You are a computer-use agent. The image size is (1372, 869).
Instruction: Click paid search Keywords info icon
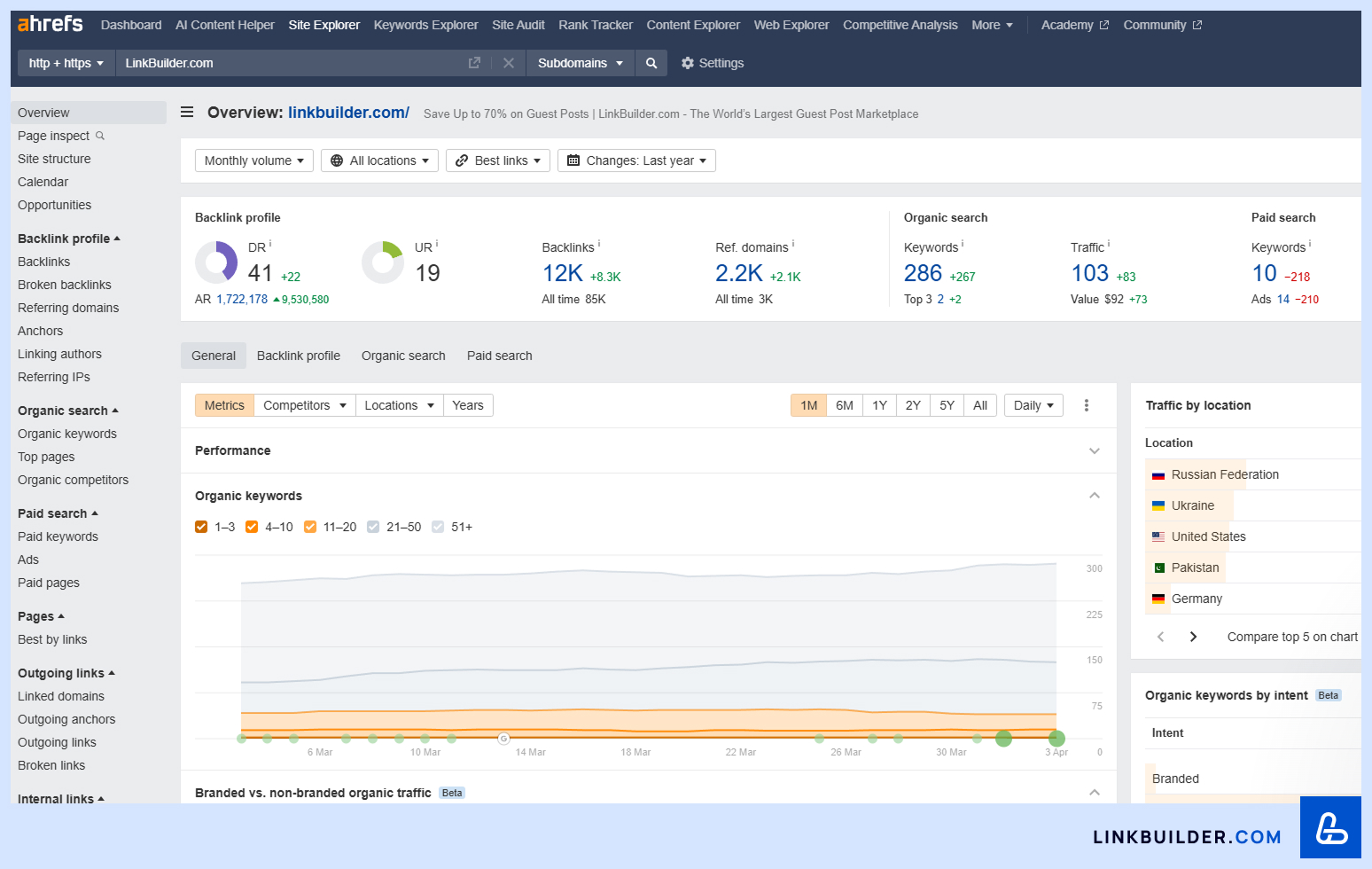1310,244
